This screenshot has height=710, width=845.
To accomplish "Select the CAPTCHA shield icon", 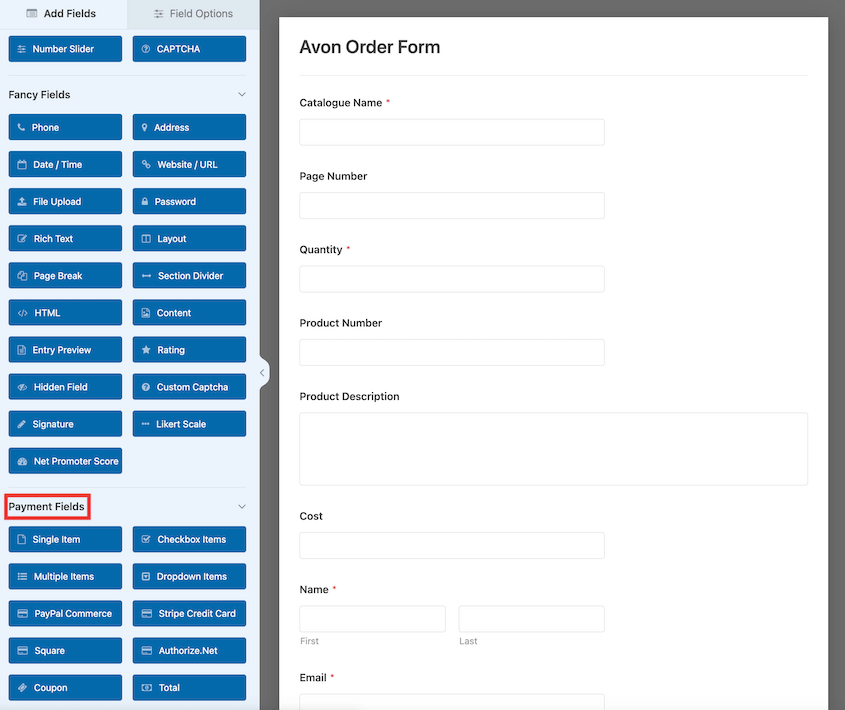I will (x=146, y=48).
